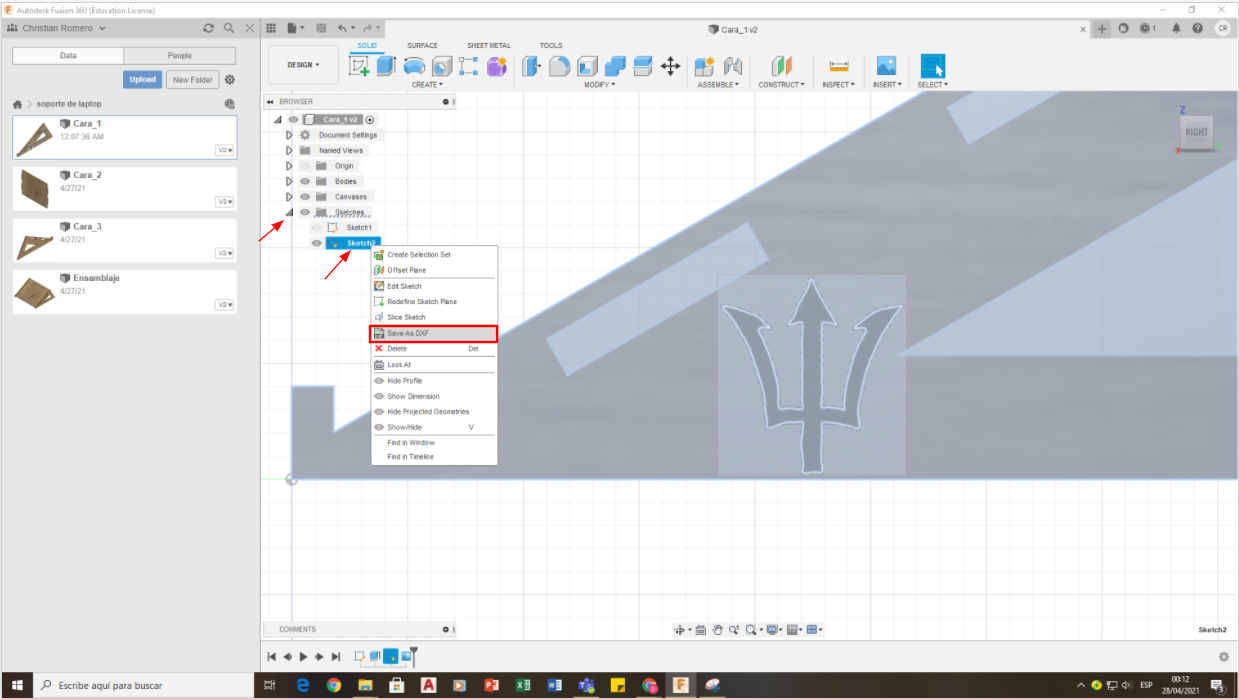Switch to the TOOLS tab
Image resolution: width=1239 pixels, height=699 pixels.
(551, 45)
